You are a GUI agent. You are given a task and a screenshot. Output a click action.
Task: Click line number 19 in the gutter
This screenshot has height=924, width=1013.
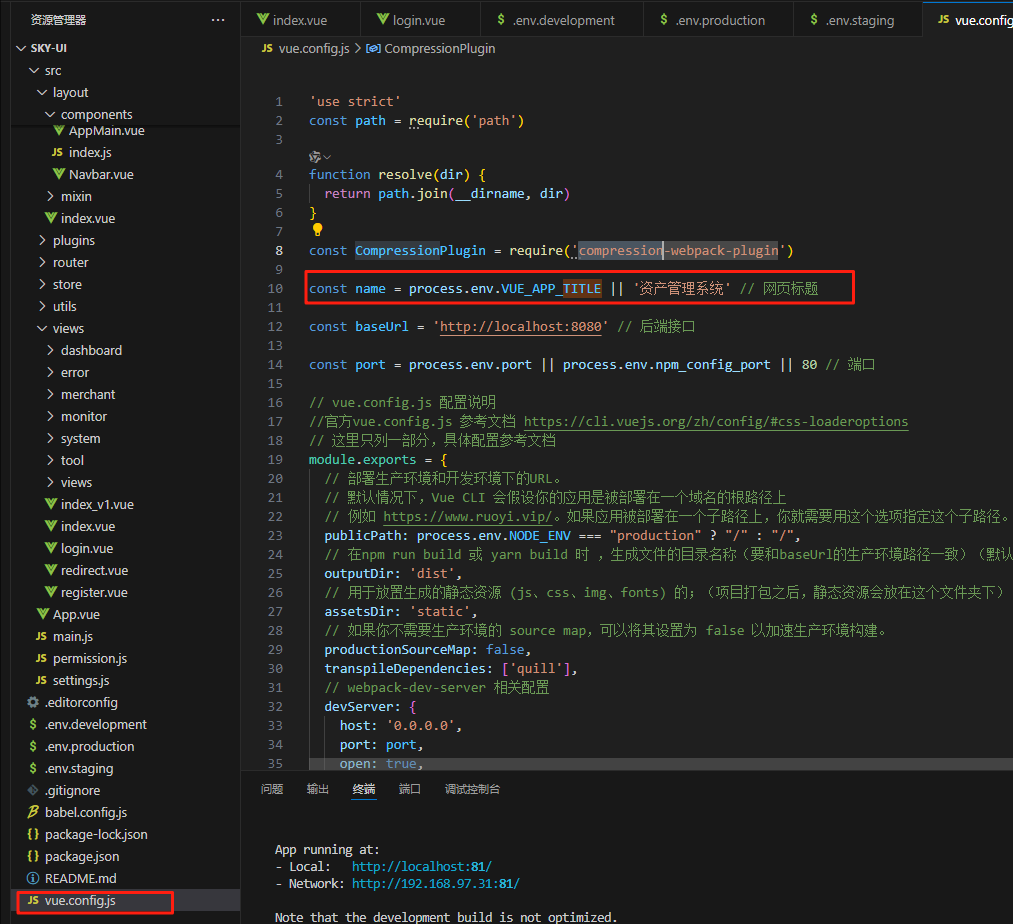(x=275, y=459)
